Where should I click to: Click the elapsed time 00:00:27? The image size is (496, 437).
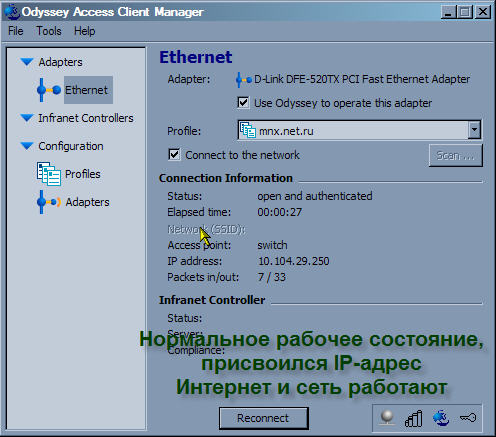pyautogui.click(x=280, y=212)
